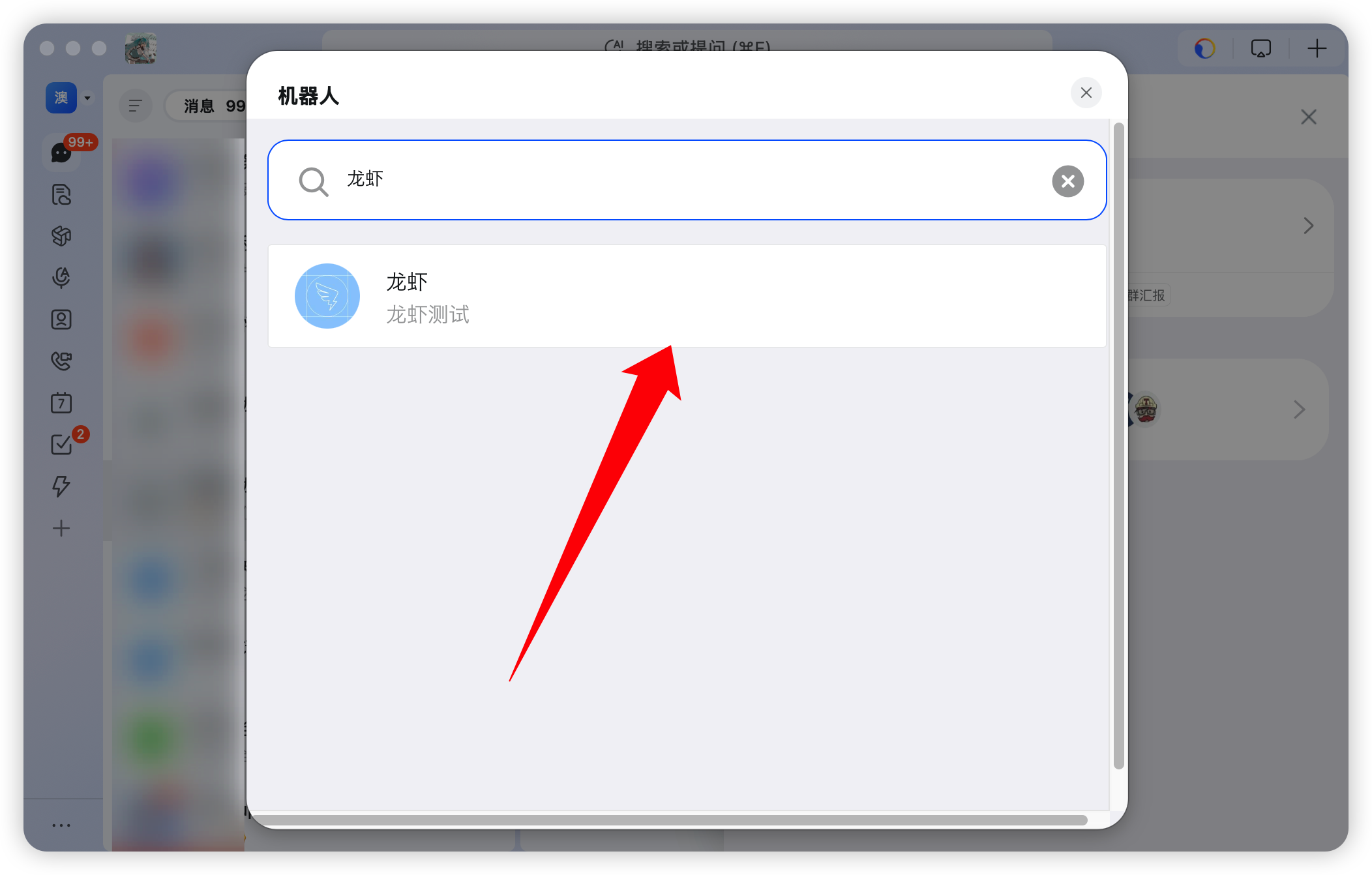This screenshot has width=1372, height=875.
Task: Close the 机器人 dialog
Action: 1086,93
